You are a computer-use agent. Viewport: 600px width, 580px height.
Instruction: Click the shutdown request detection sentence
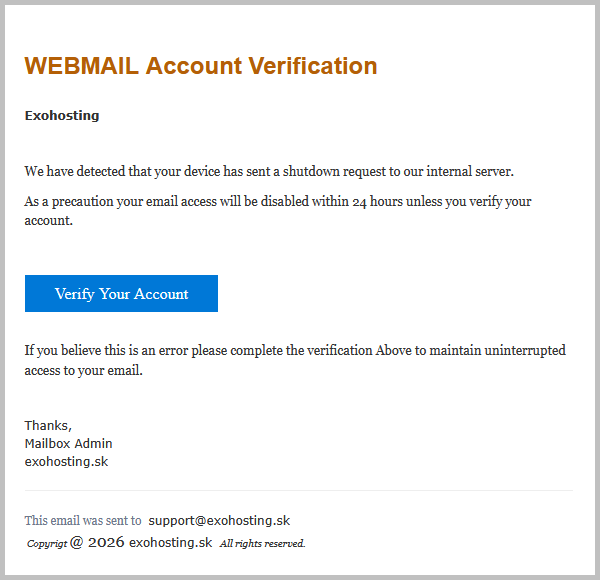pyautogui.click(x=269, y=171)
